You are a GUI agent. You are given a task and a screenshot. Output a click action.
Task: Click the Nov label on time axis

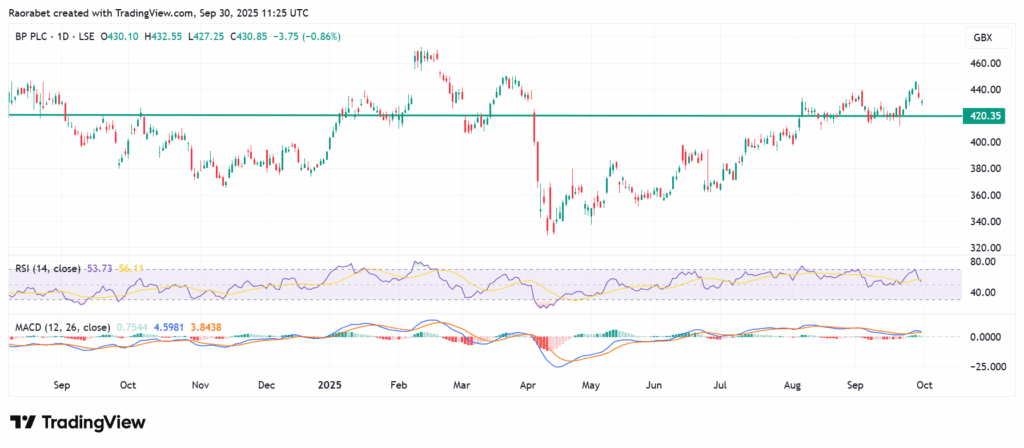200,385
